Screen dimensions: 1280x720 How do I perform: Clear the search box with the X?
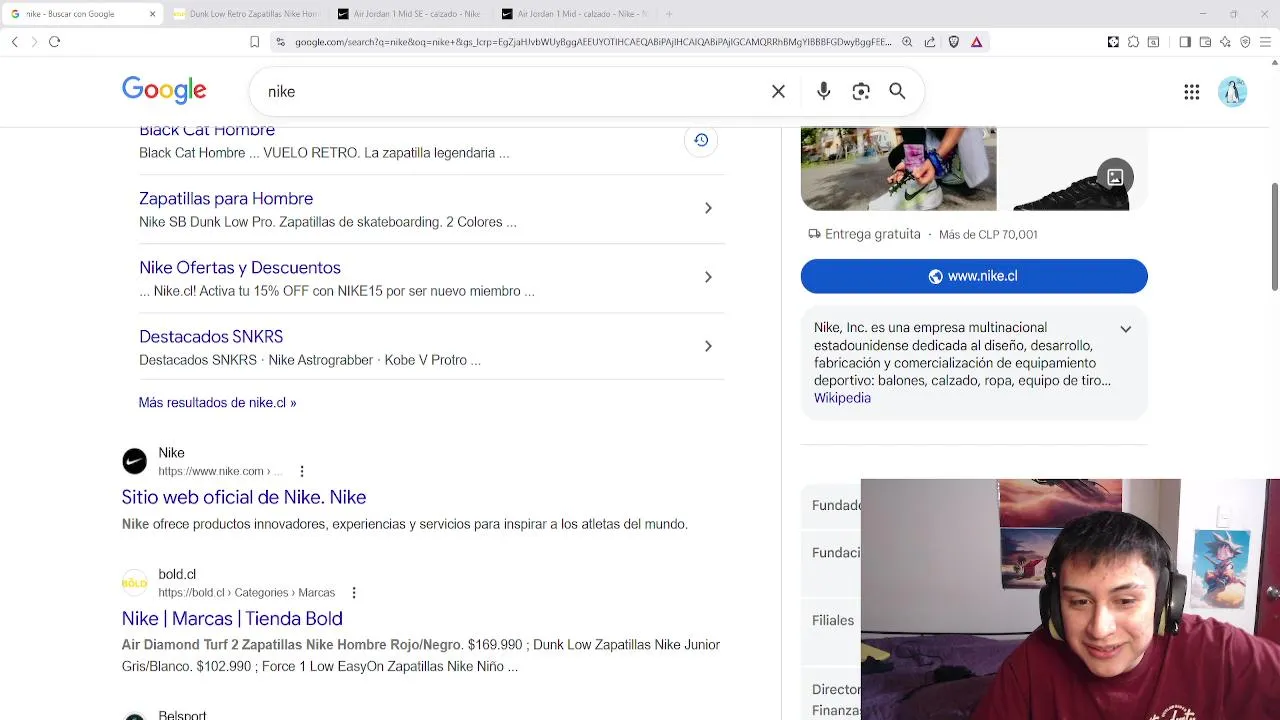click(778, 91)
